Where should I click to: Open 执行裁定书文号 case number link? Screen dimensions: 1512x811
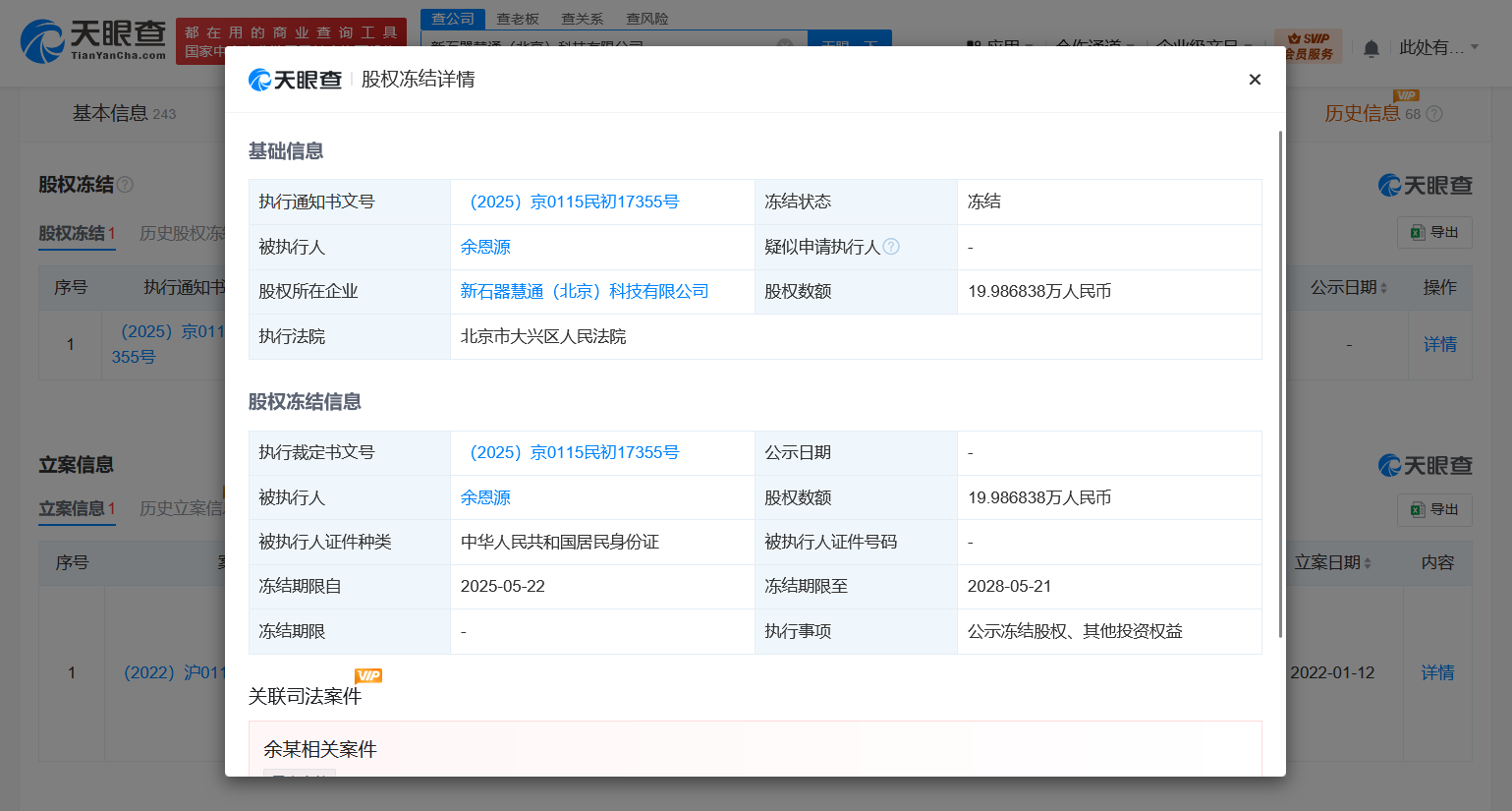[570, 452]
